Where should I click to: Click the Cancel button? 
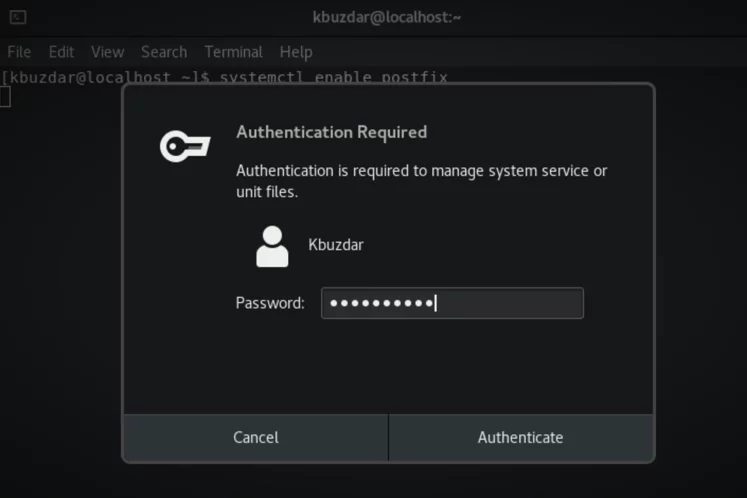(256, 437)
